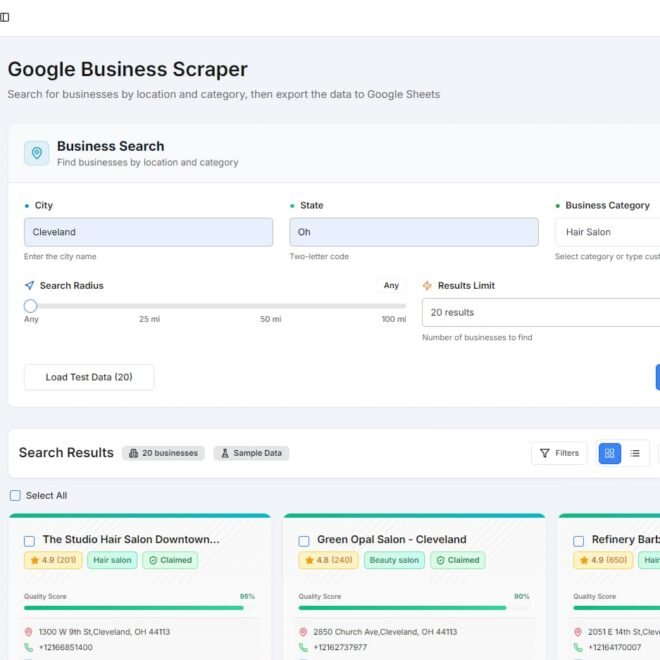Click the star icon on 4.9 (650) rating

pos(584,560)
